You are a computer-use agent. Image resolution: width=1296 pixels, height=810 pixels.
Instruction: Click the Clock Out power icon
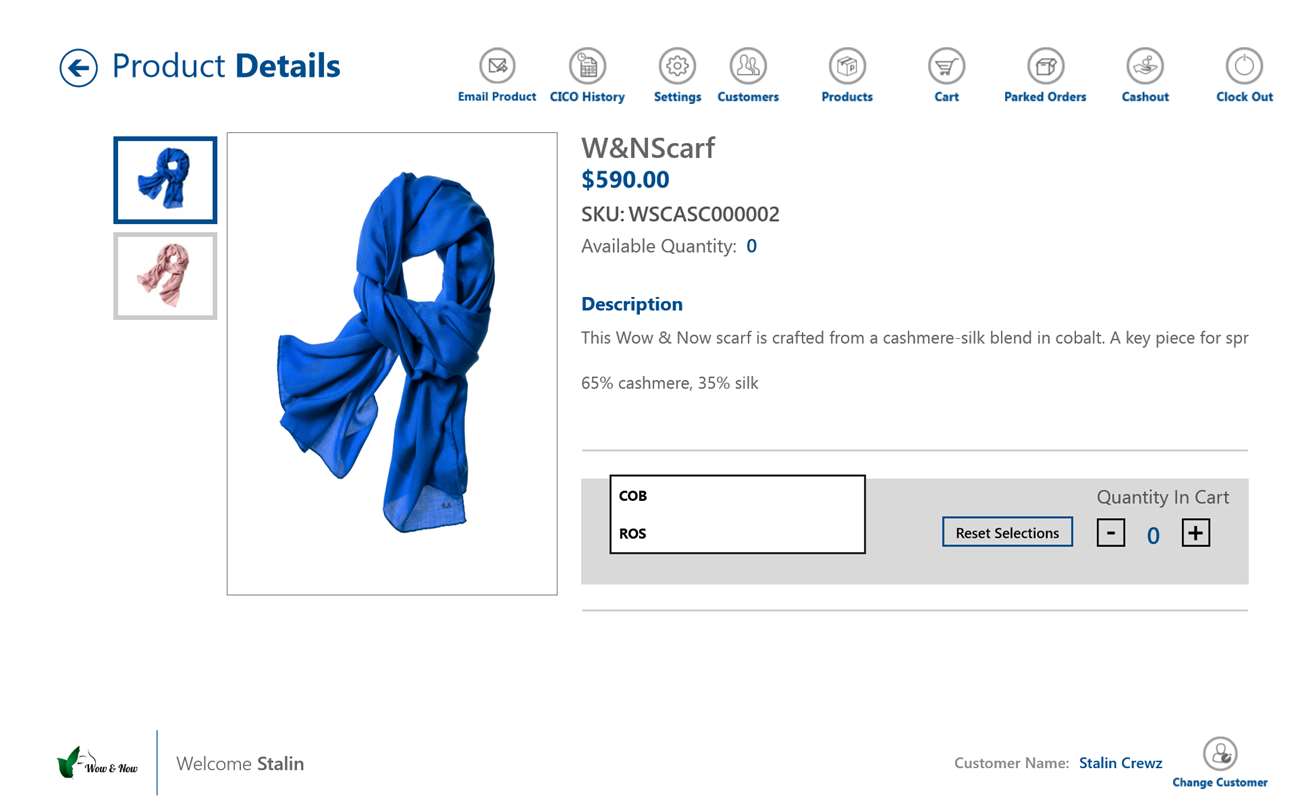point(1244,66)
